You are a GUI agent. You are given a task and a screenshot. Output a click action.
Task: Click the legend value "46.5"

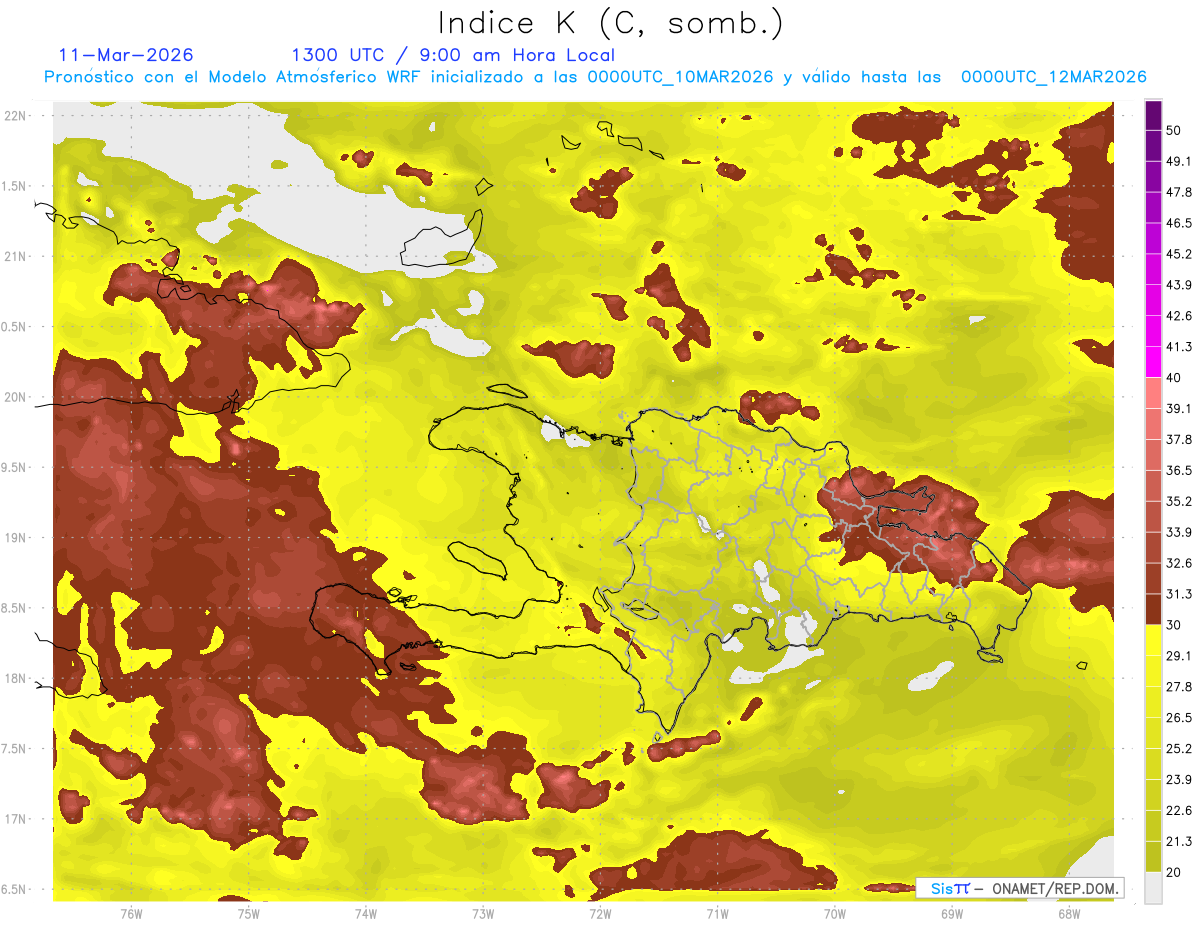click(1179, 223)
